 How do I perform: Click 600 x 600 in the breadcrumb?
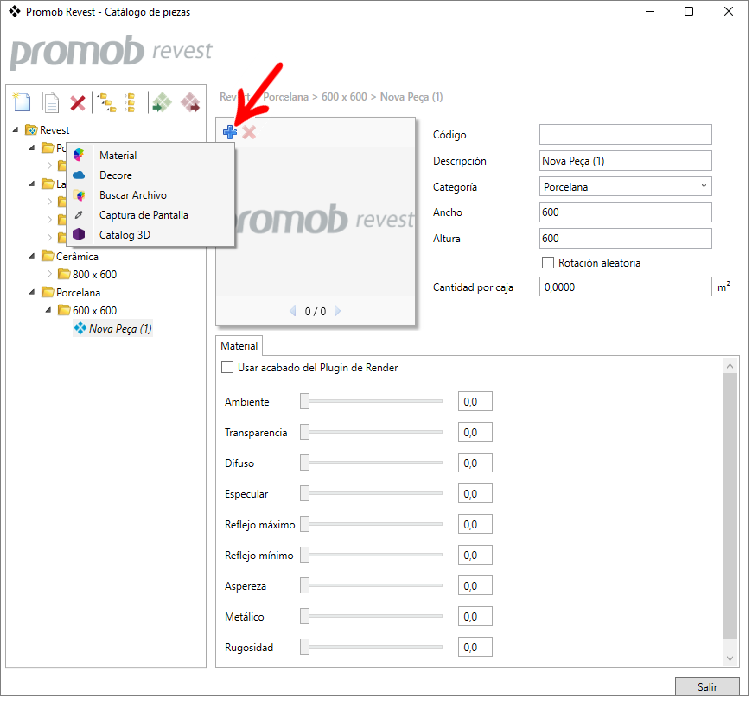point(344,97)
